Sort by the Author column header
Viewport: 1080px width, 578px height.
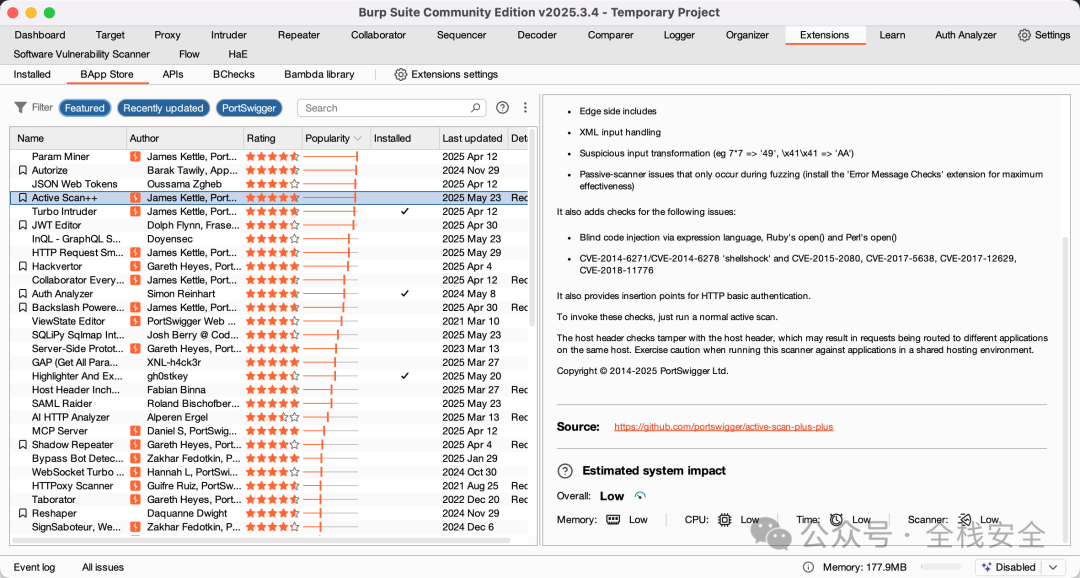(x=185, y=138)
